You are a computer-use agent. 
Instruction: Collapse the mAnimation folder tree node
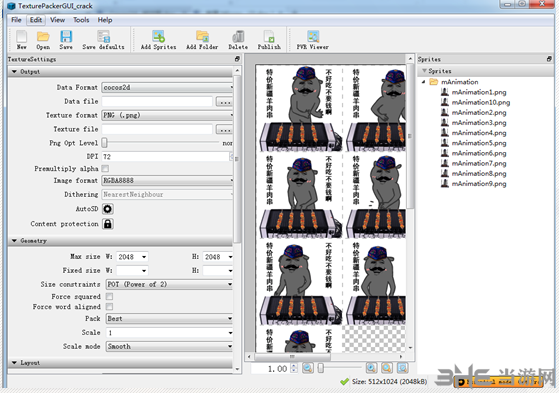pos(424,82)
